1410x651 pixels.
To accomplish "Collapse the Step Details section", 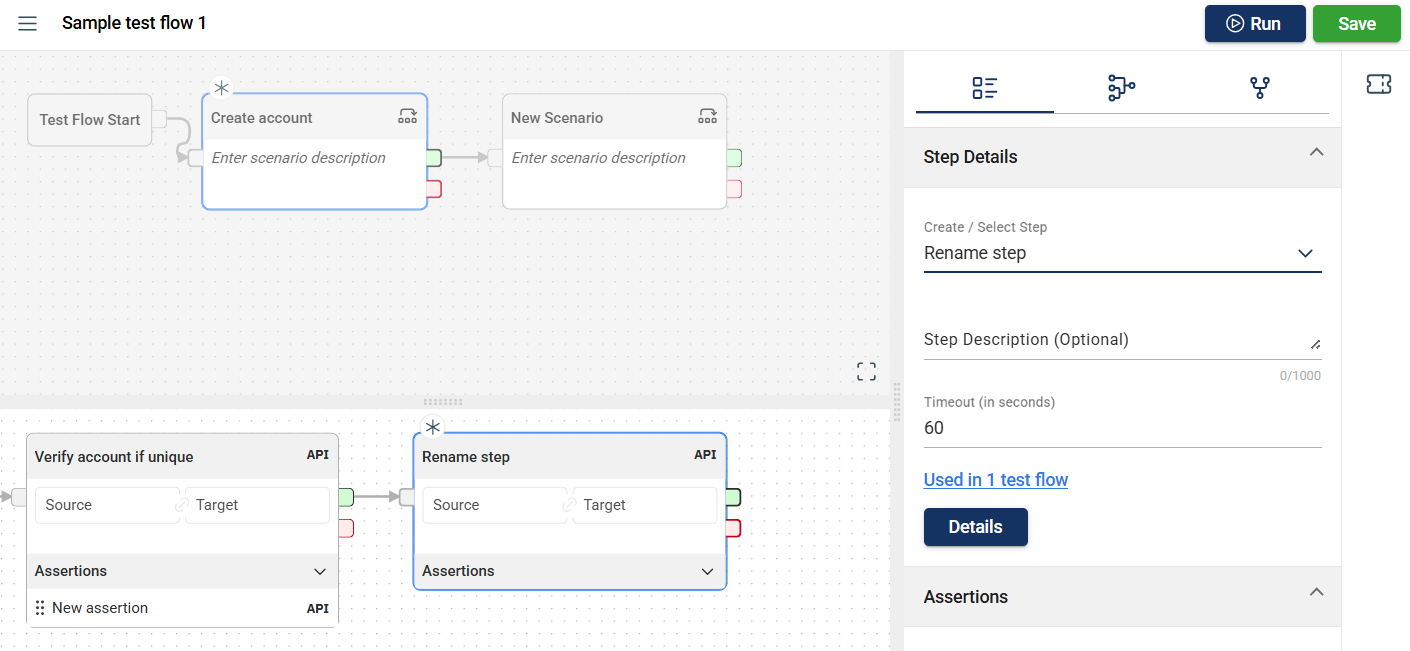I will click(1316, 153).
